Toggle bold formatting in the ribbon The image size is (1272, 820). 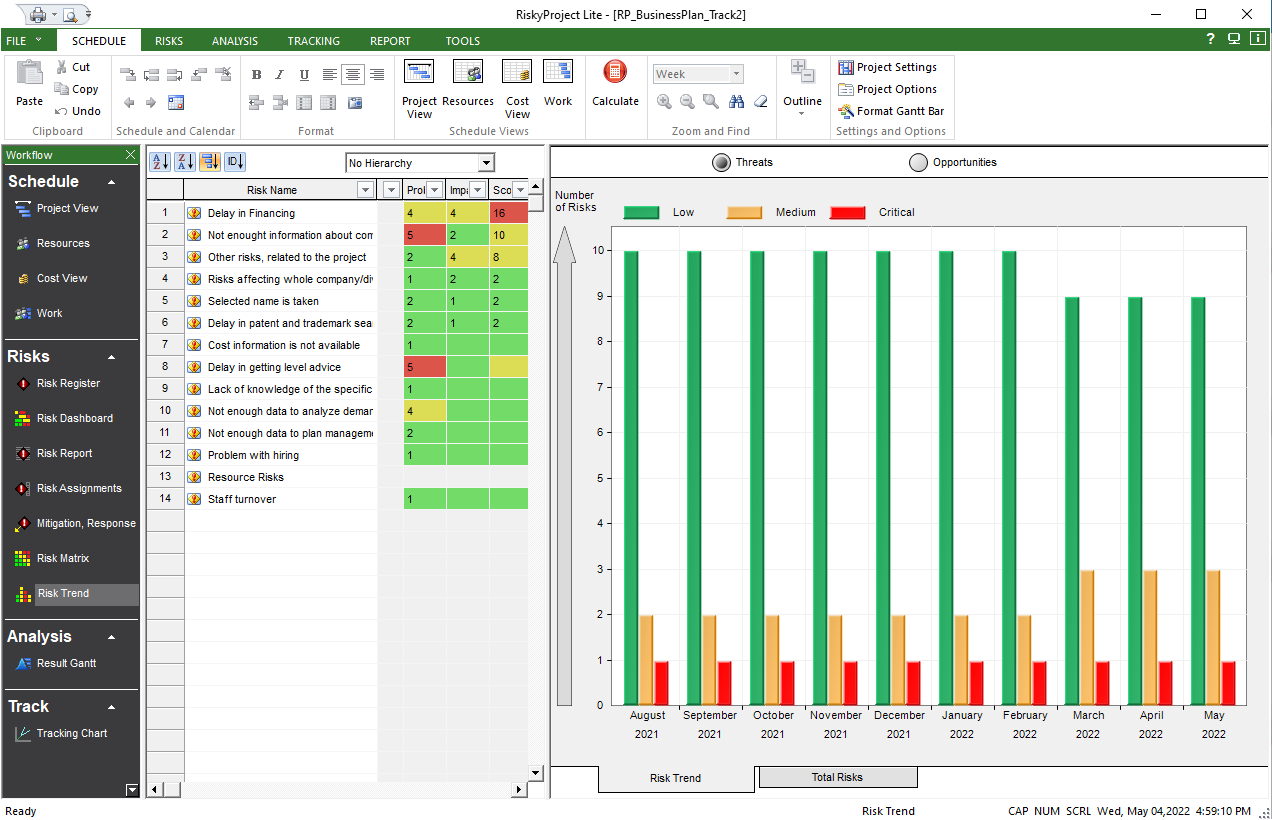256,75
